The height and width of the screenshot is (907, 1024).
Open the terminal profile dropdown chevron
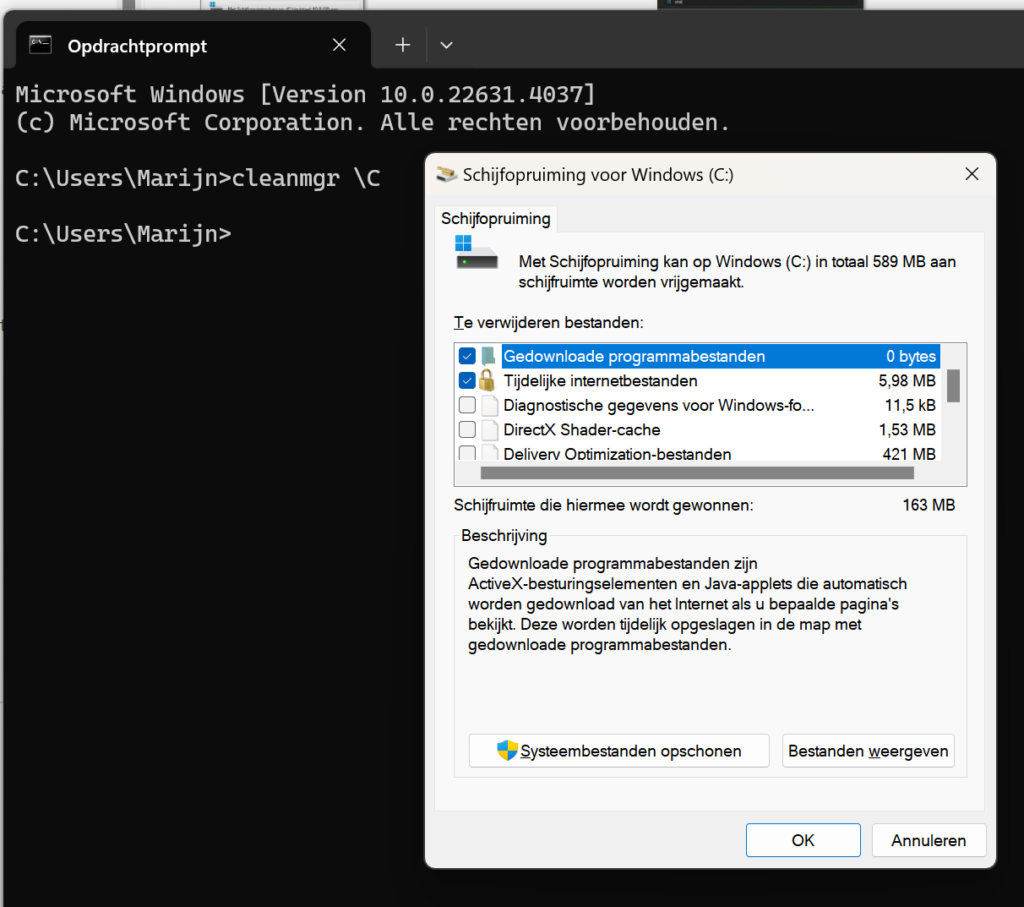(447, 45)
